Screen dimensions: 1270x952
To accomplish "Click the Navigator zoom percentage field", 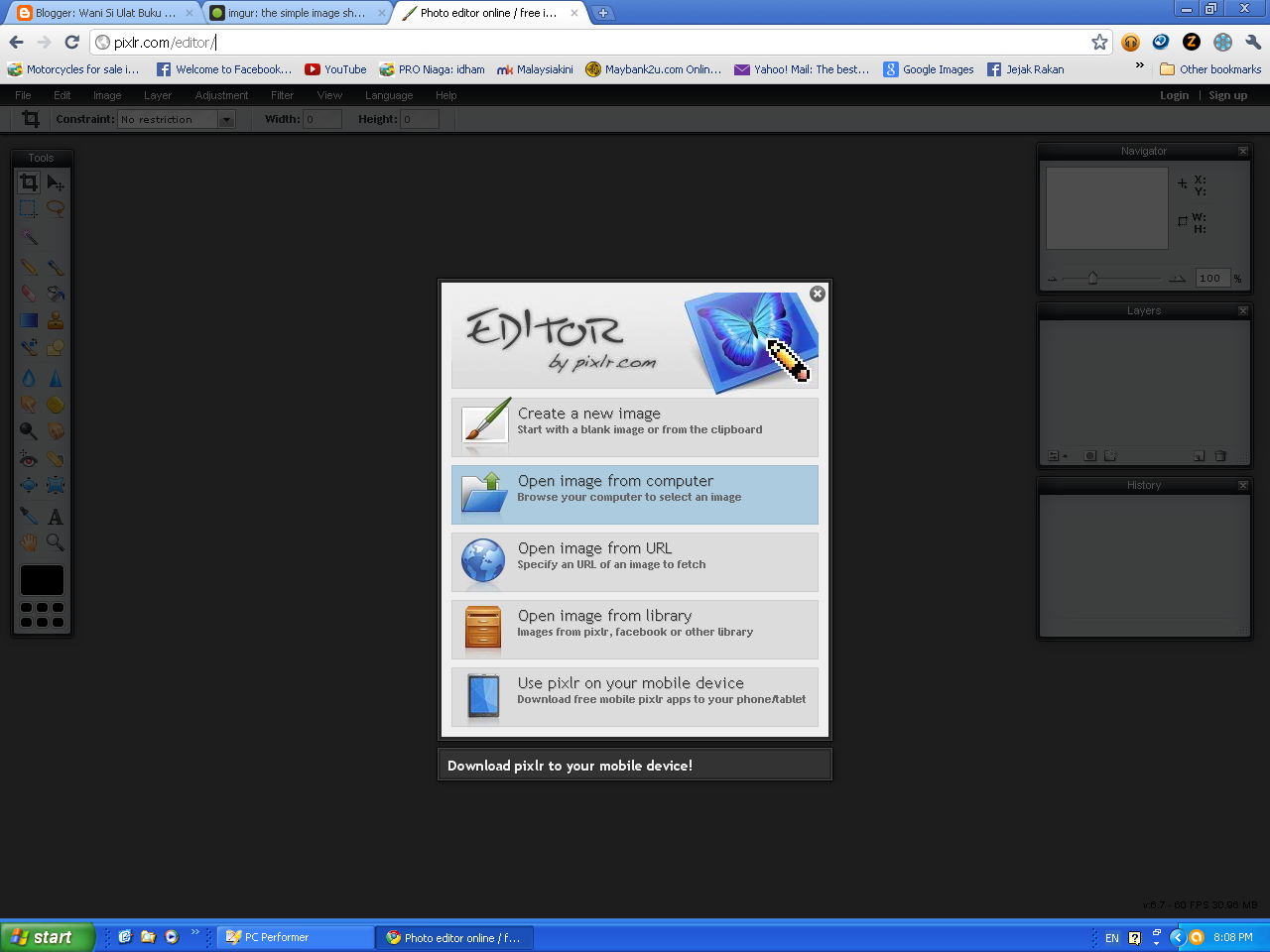I will (x=1212, y=279).
